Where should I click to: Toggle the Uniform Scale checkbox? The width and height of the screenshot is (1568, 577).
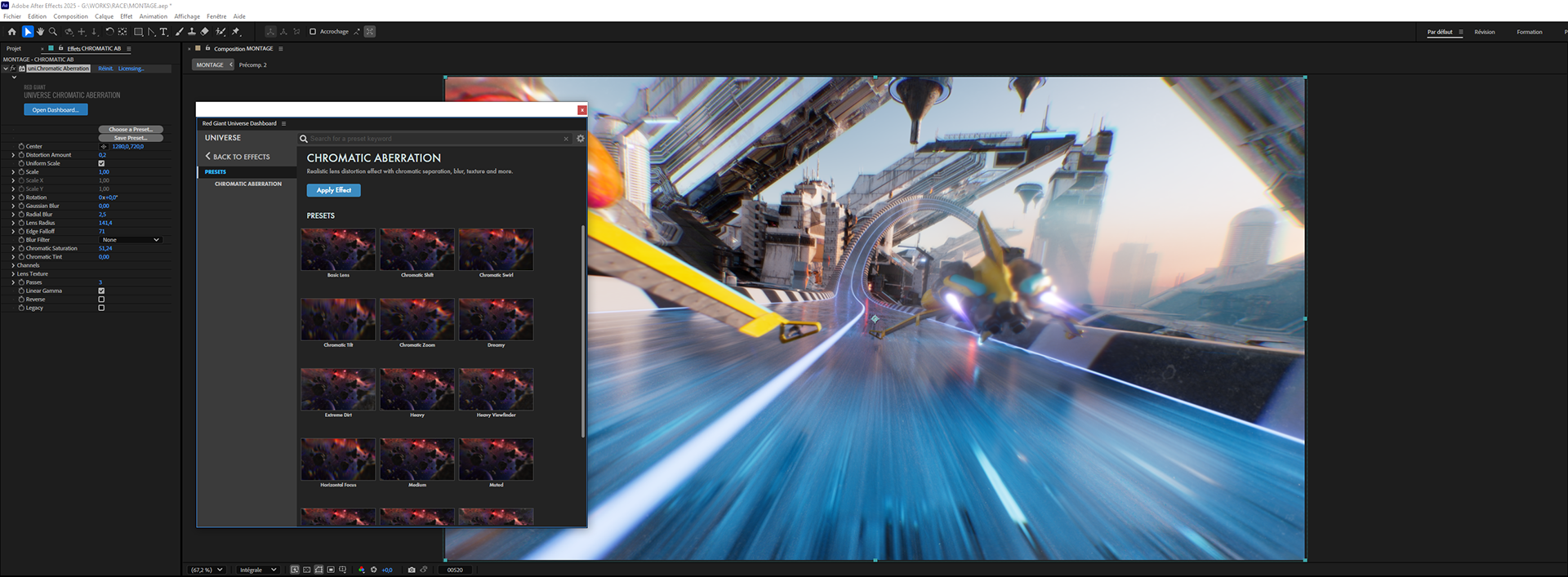pos(101,163)
